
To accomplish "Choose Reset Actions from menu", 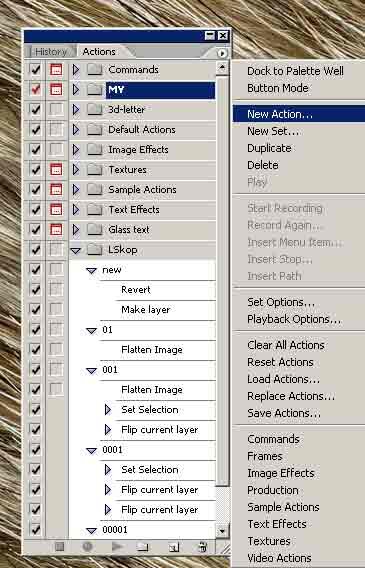I will click(x=299, y=362).
